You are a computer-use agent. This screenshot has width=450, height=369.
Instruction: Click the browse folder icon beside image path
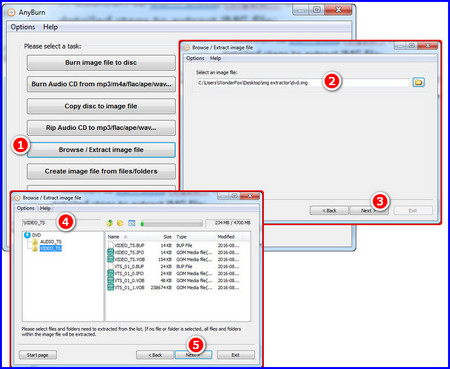[x=418, y=82]
